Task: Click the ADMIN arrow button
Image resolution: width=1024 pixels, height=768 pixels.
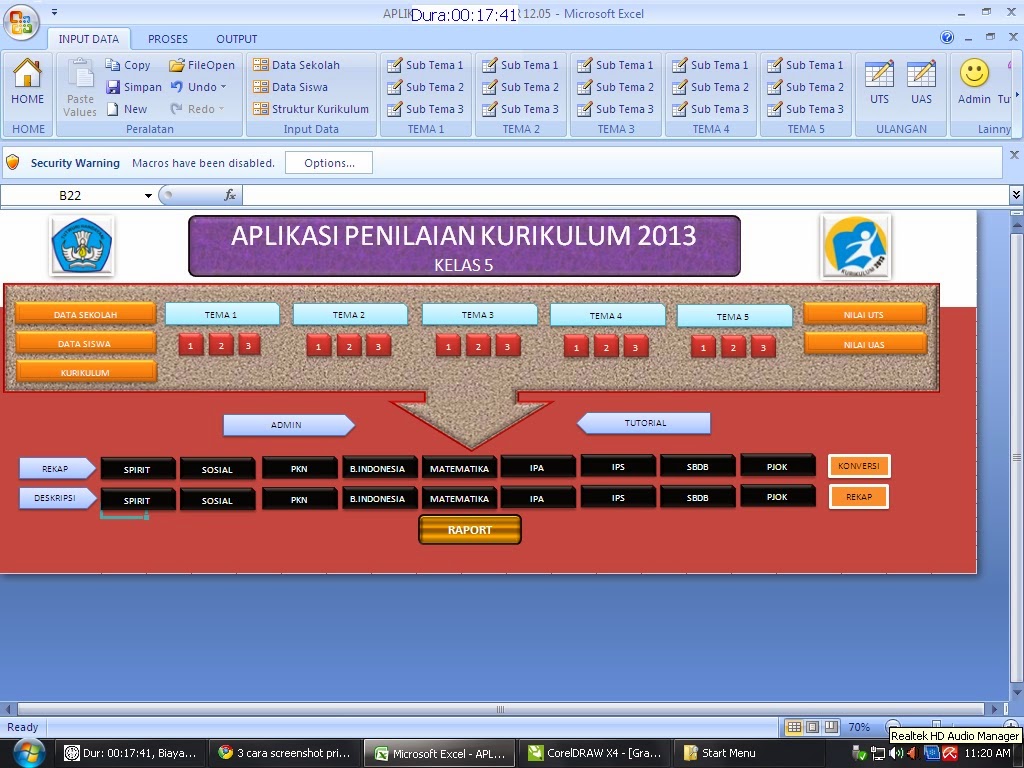Action: click(289, 424)
